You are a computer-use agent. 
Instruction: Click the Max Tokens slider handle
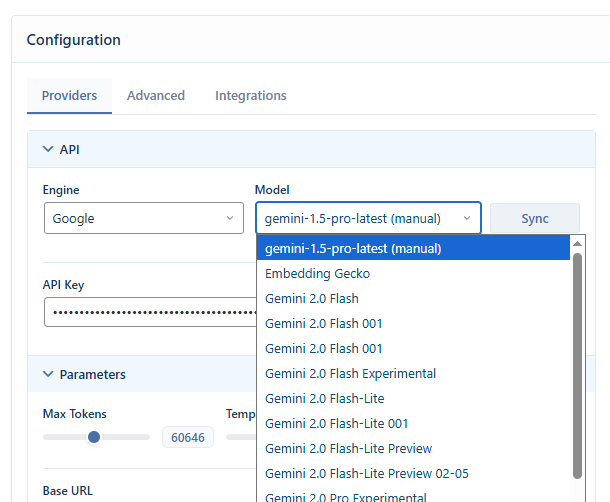(x=94, y=437)
